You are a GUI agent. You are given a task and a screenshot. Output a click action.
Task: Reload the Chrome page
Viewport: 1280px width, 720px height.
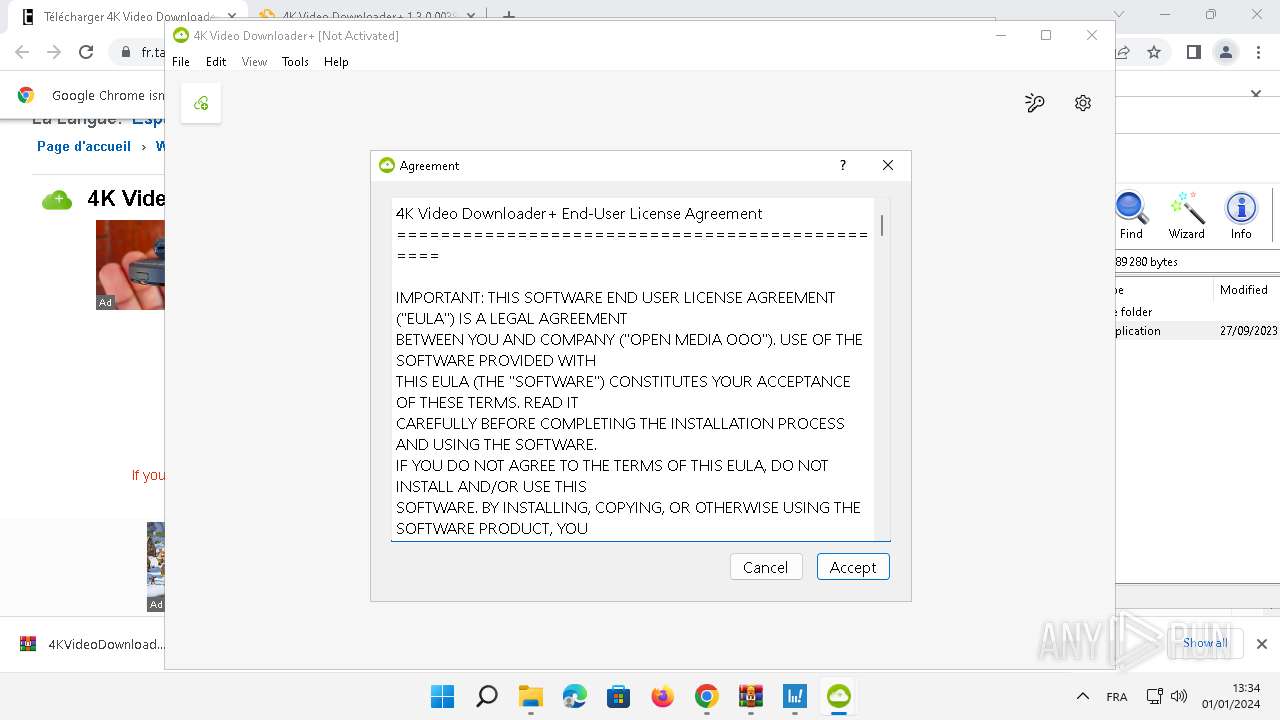(x=86, y=52)
